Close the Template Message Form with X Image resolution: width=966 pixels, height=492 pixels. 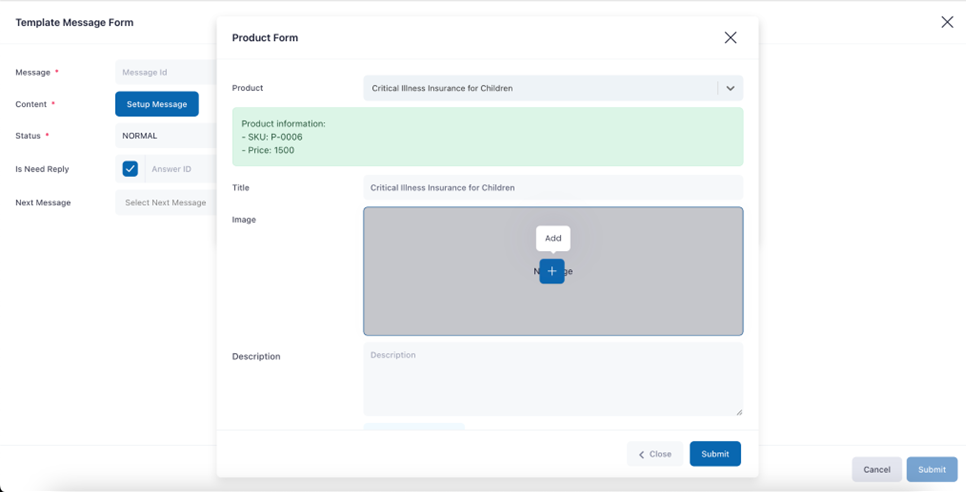coord(947,22)
